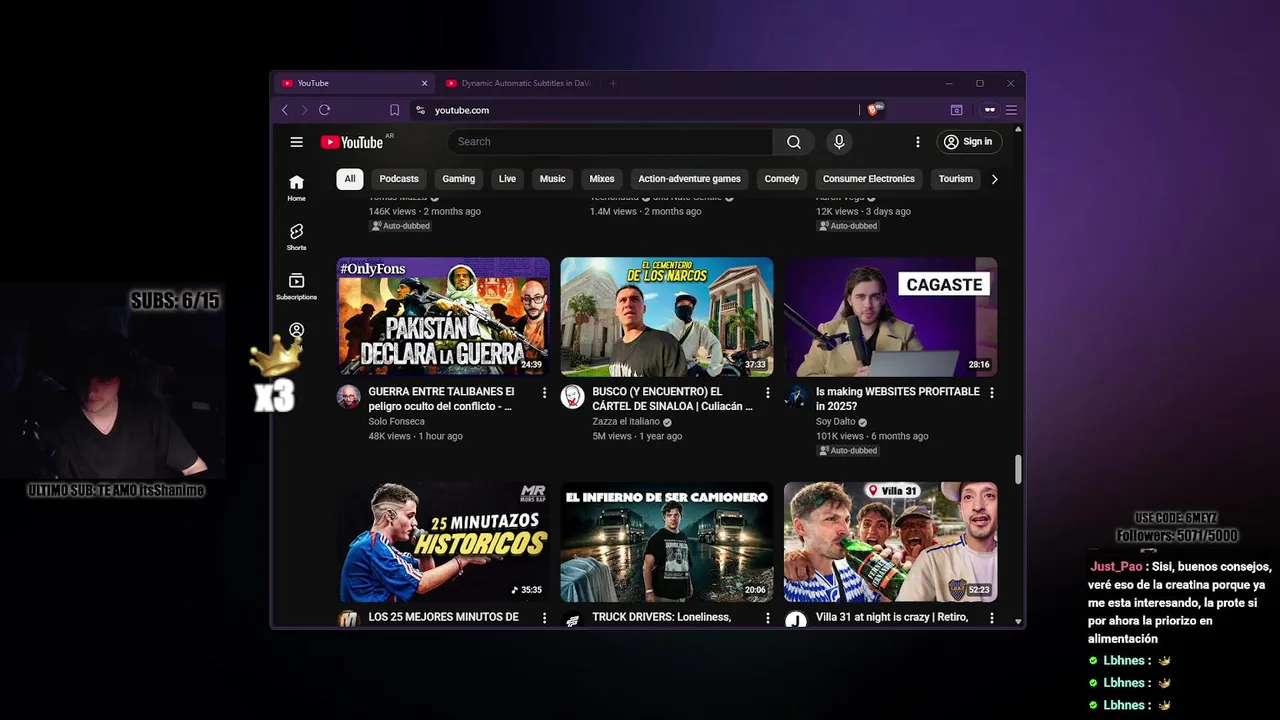
Task: Open the browser wallet toolbar icon
Action: (x=956, y=110)
